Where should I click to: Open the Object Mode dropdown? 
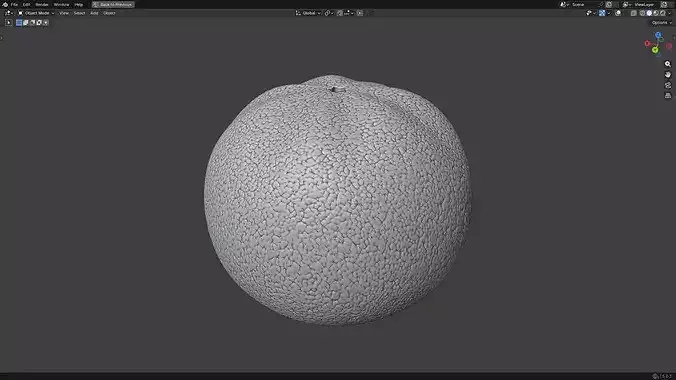pyautogui.click(x=36, y=13)
